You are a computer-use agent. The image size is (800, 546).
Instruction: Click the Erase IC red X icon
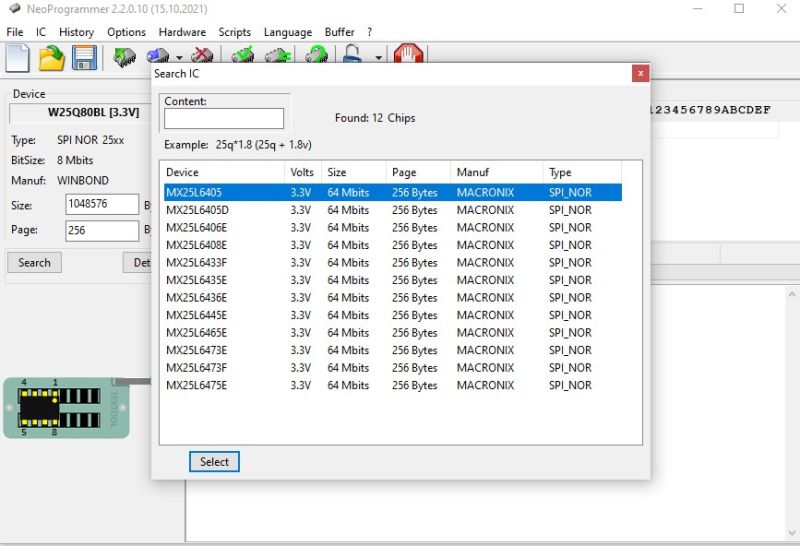(202, 56)
